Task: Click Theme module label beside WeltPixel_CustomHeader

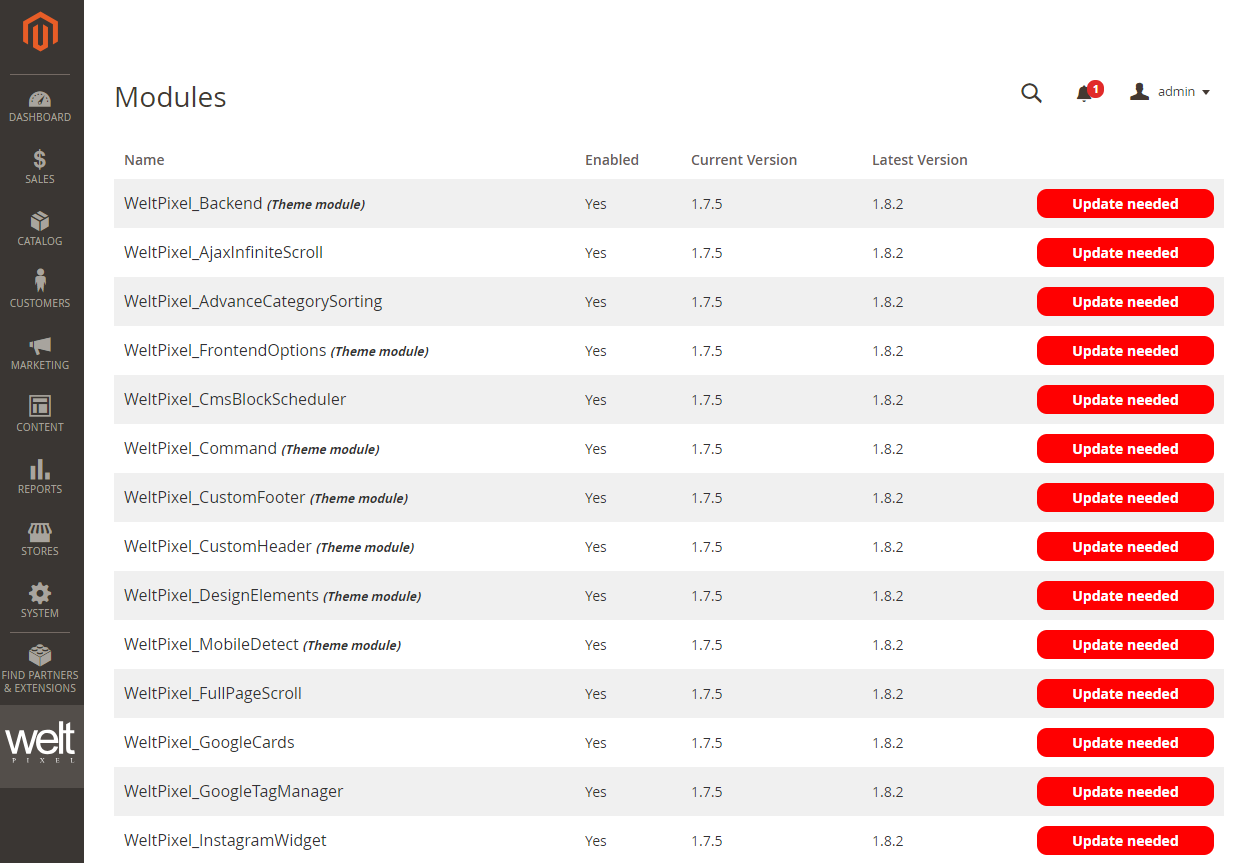Action: coord(365,547)
